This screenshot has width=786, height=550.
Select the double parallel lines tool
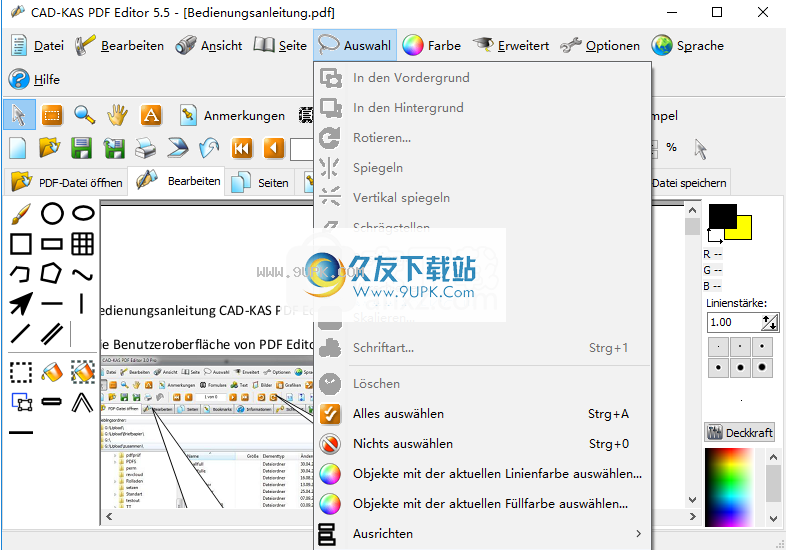(52, 334)
